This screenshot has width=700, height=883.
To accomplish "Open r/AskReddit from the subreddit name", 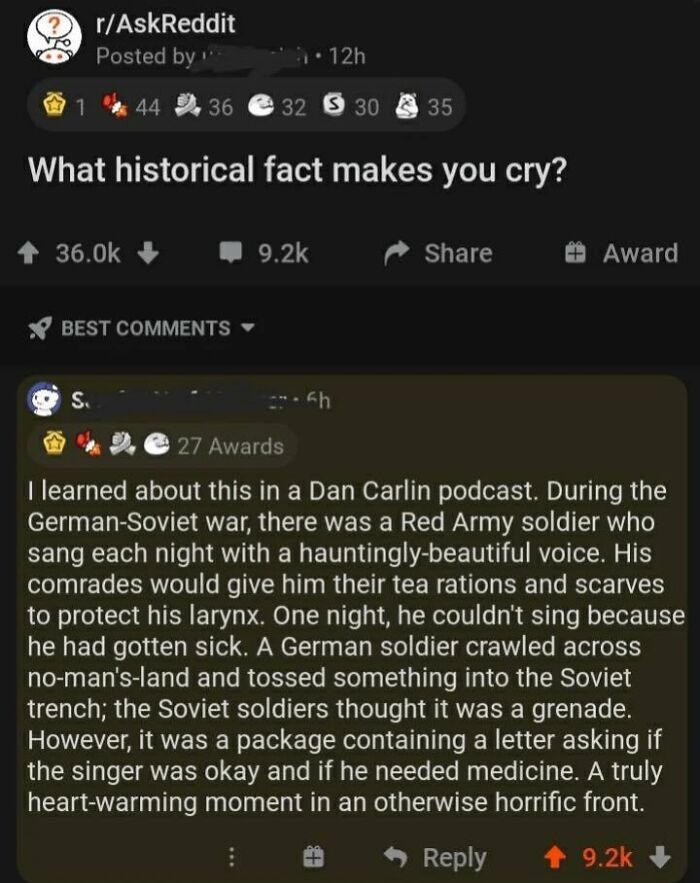I will point(163,24).
